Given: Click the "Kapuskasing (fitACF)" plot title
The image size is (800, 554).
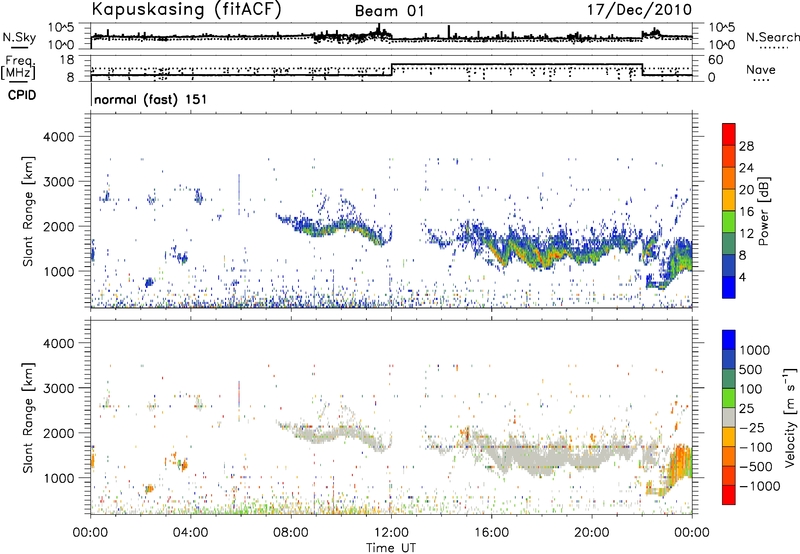Looking at the screenshot, I should pyautogui.click(x=186, y=9).
